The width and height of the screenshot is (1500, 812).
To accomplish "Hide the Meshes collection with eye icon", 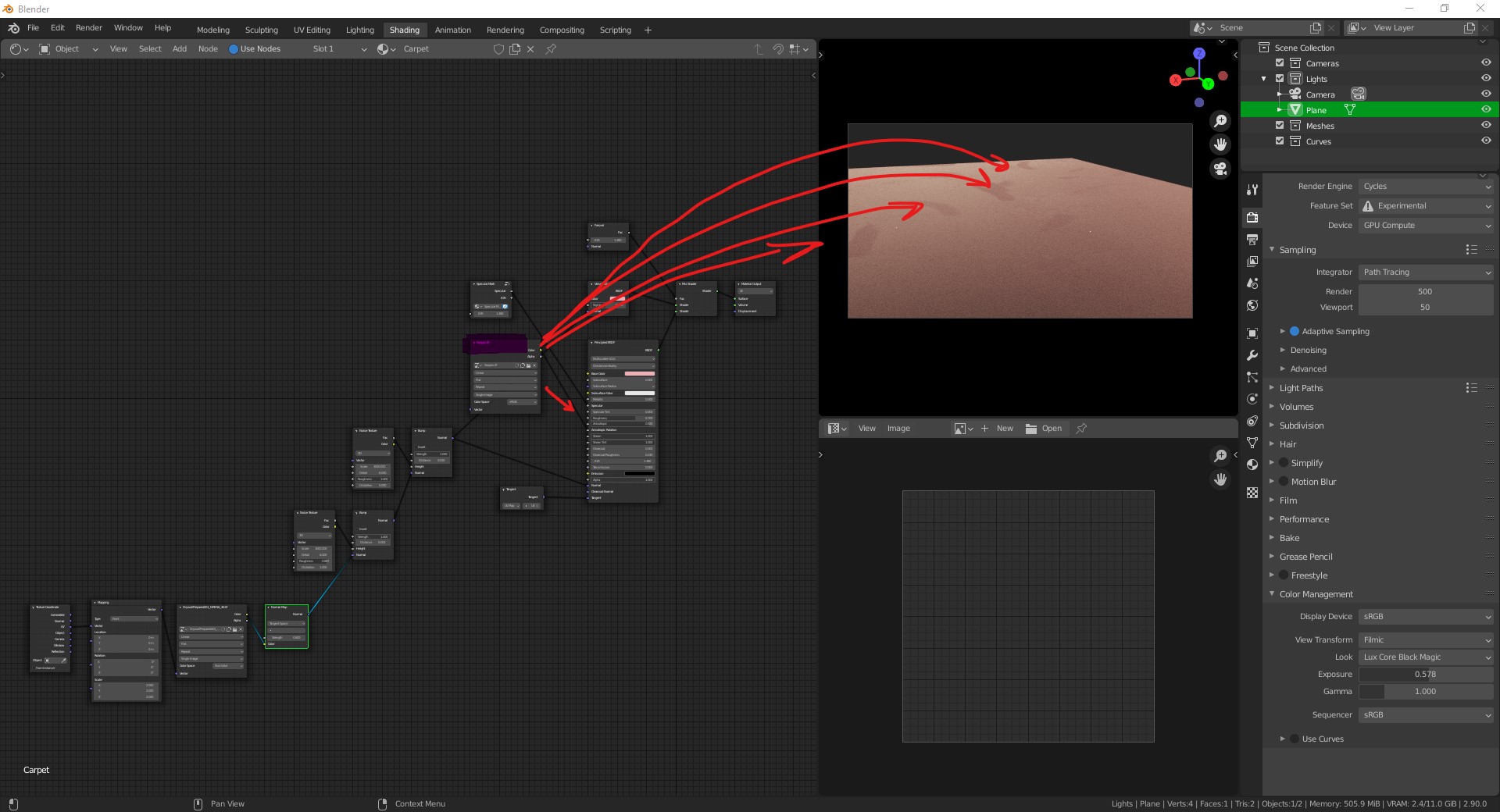I will (1485, 126).
